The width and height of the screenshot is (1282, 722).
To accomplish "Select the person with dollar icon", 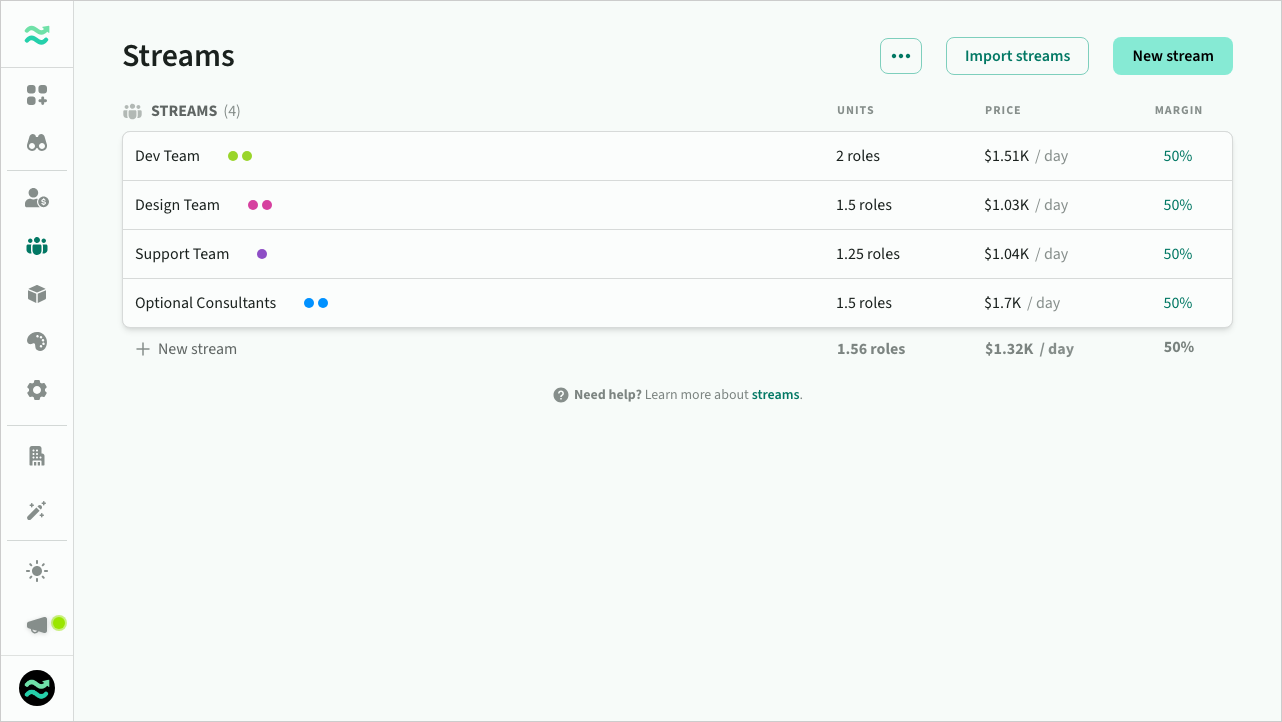I will tap(37, 198).
